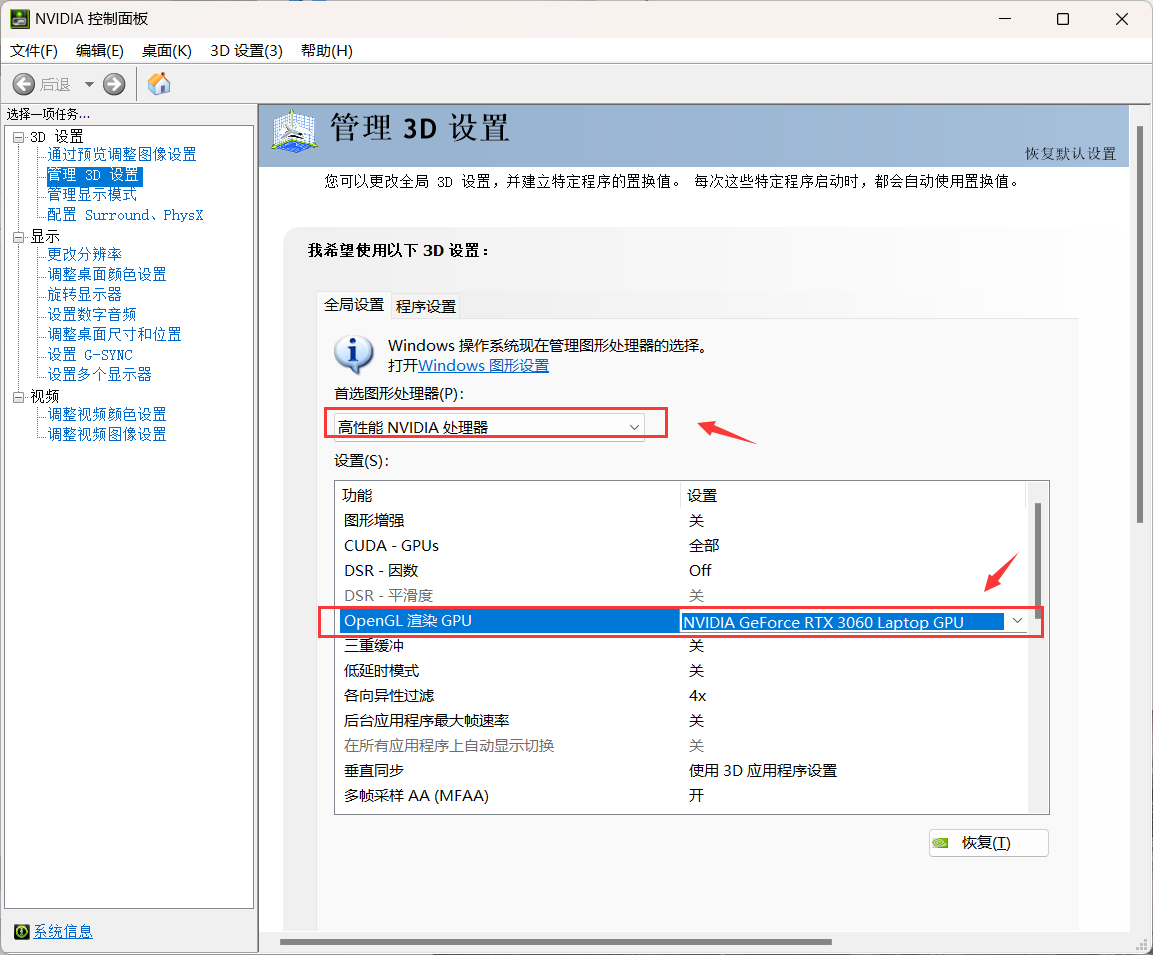Open 设置多个显示器 task
1153x955 pixels.
99,374
